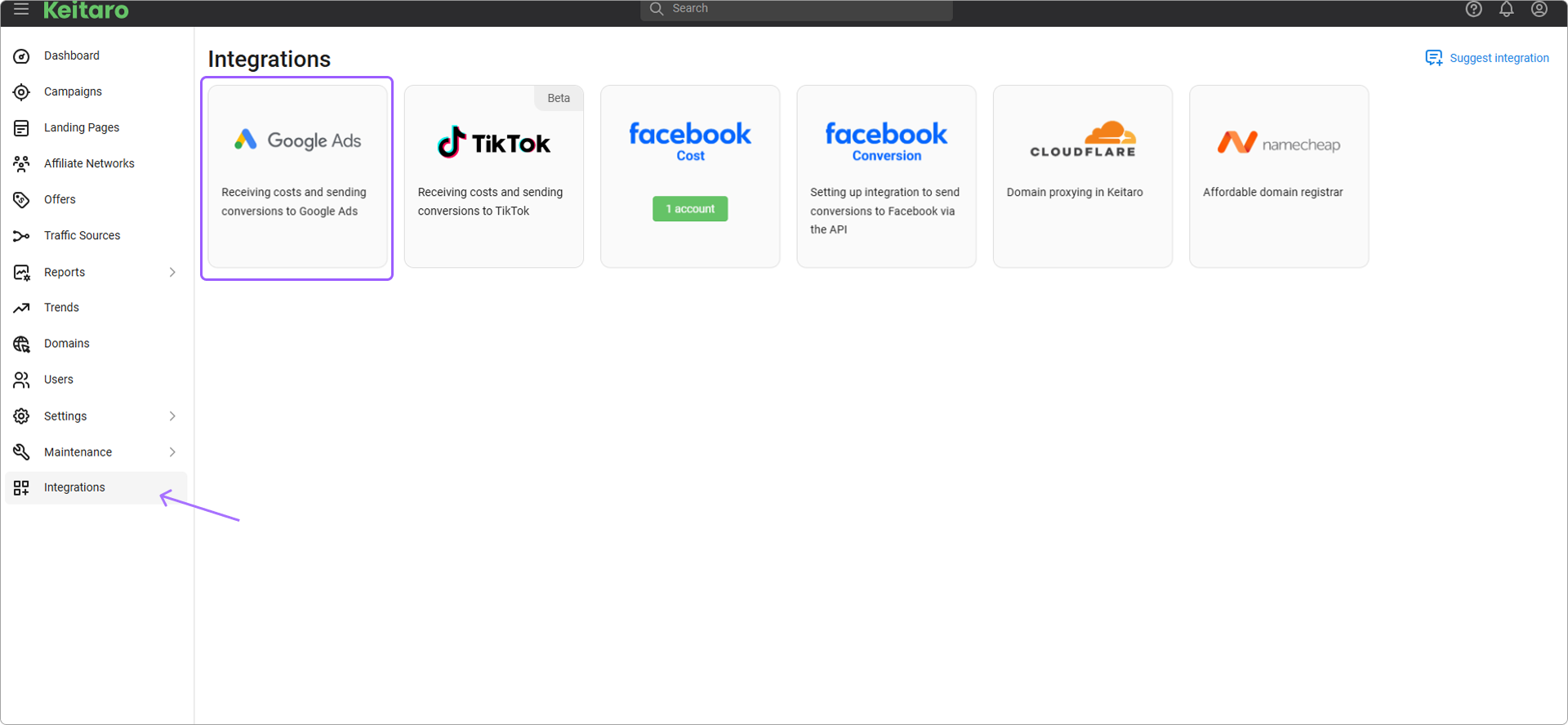Open the Cloudflare integration card

pyautogui.click(x=1082, y=176)
